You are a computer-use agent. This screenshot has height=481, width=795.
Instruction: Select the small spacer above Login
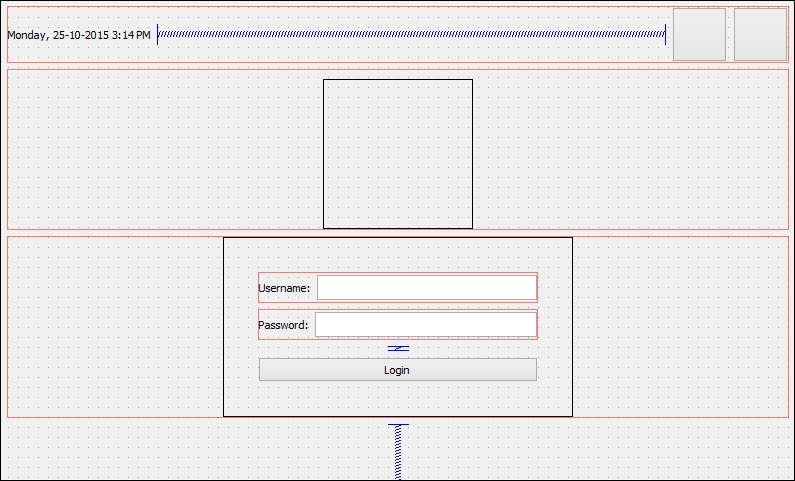pyautogui.click(x=398, y=348)
